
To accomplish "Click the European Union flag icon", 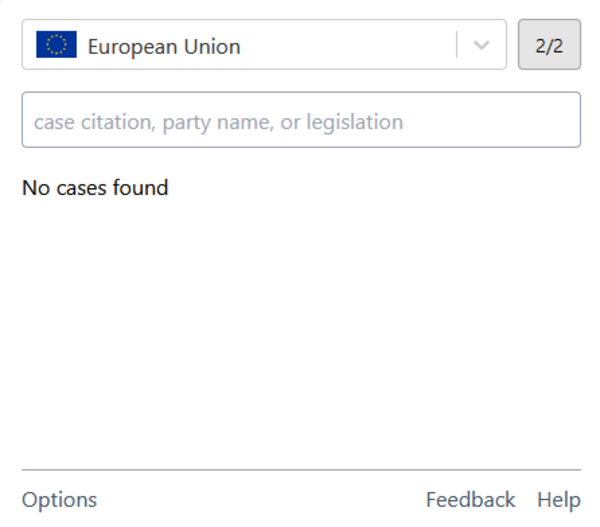I will pos(56,44).
